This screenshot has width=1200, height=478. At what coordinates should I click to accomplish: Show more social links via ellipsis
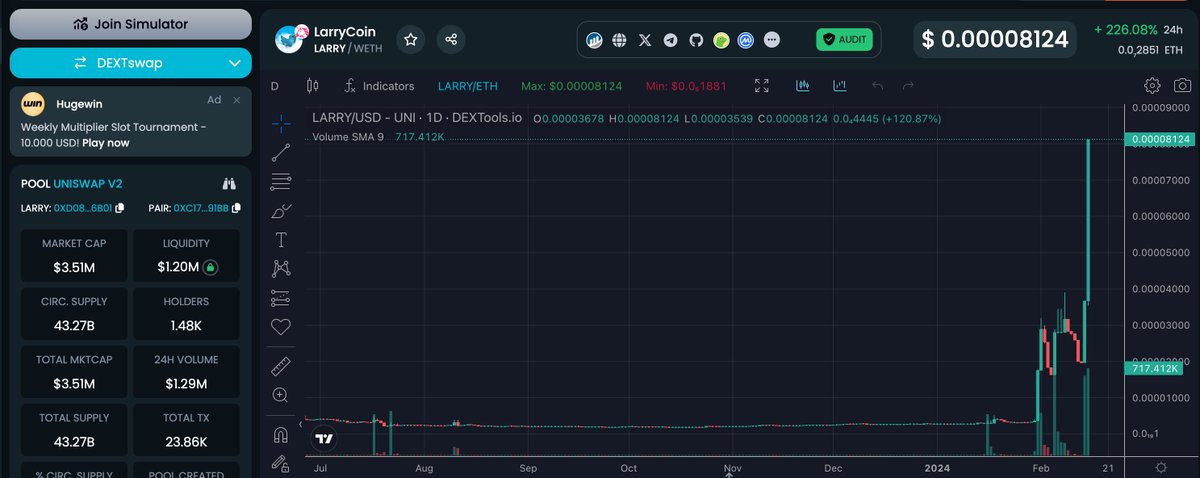pyautogui.click(x=772, y=40)
